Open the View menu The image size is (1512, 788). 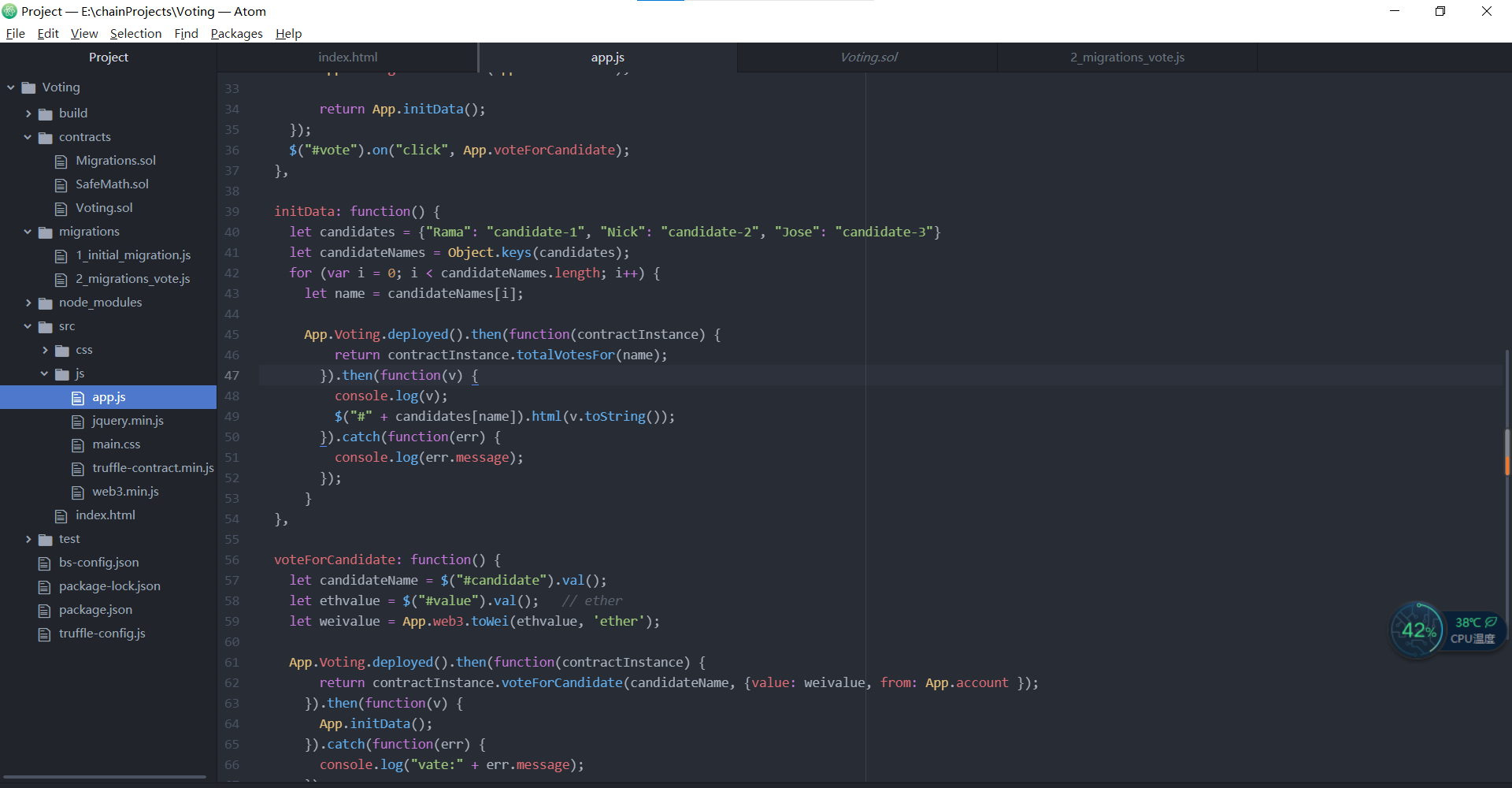pyautogui.click(x=84, y=33)
